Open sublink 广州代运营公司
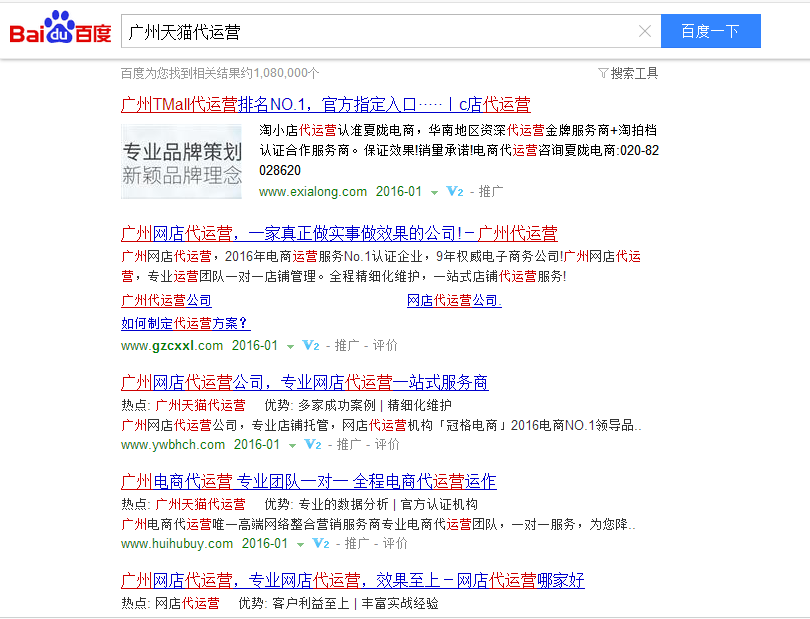The image size is (810, 619). point(166,300)
